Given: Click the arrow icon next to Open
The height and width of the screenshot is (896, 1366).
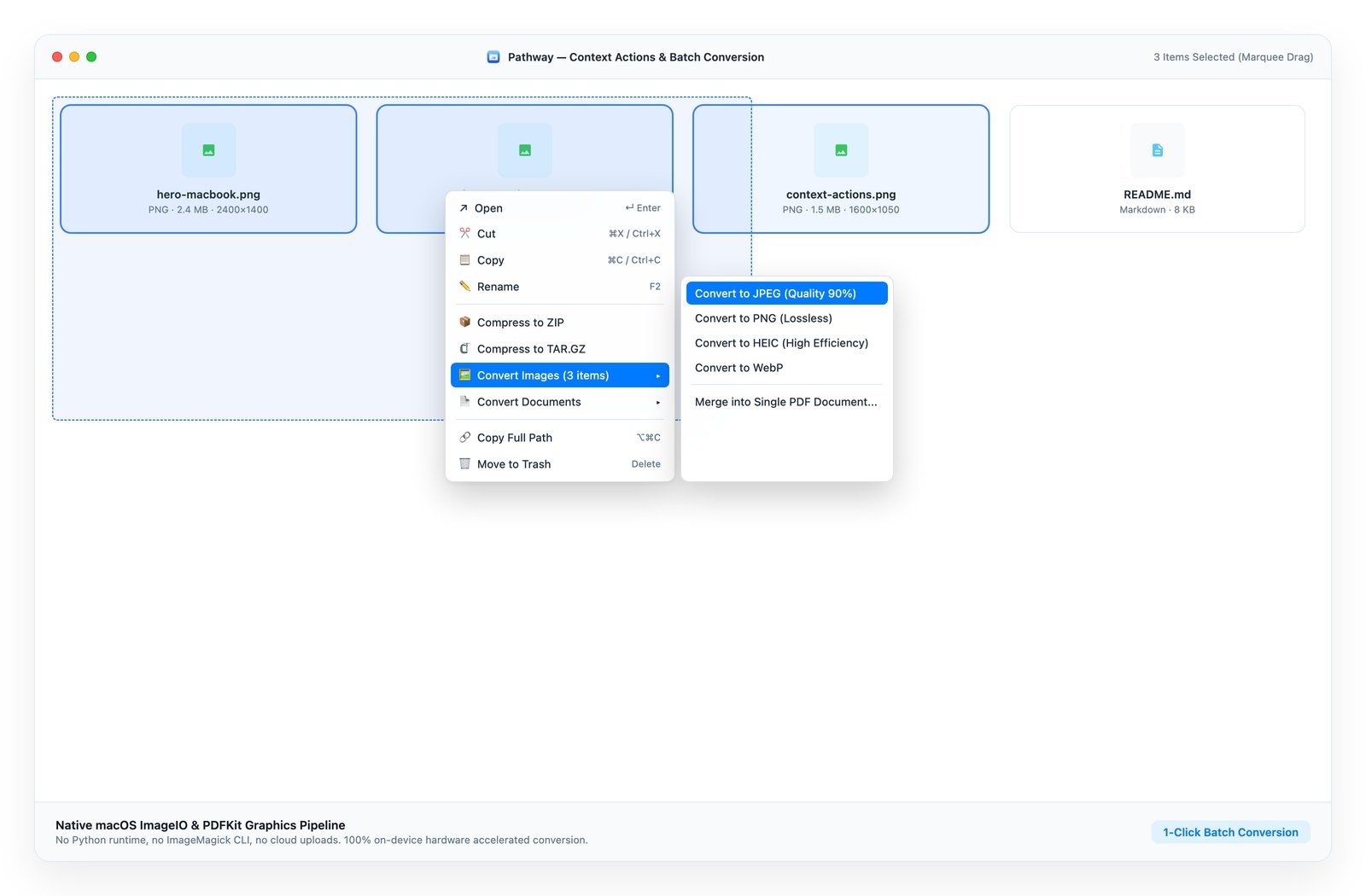Looking at the screenshot, I should [464, 208].
